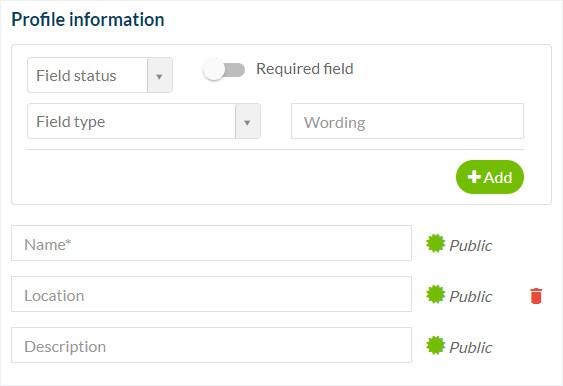Click the Required field label text
Screen dimensions: 563x386
coord(305,69)
